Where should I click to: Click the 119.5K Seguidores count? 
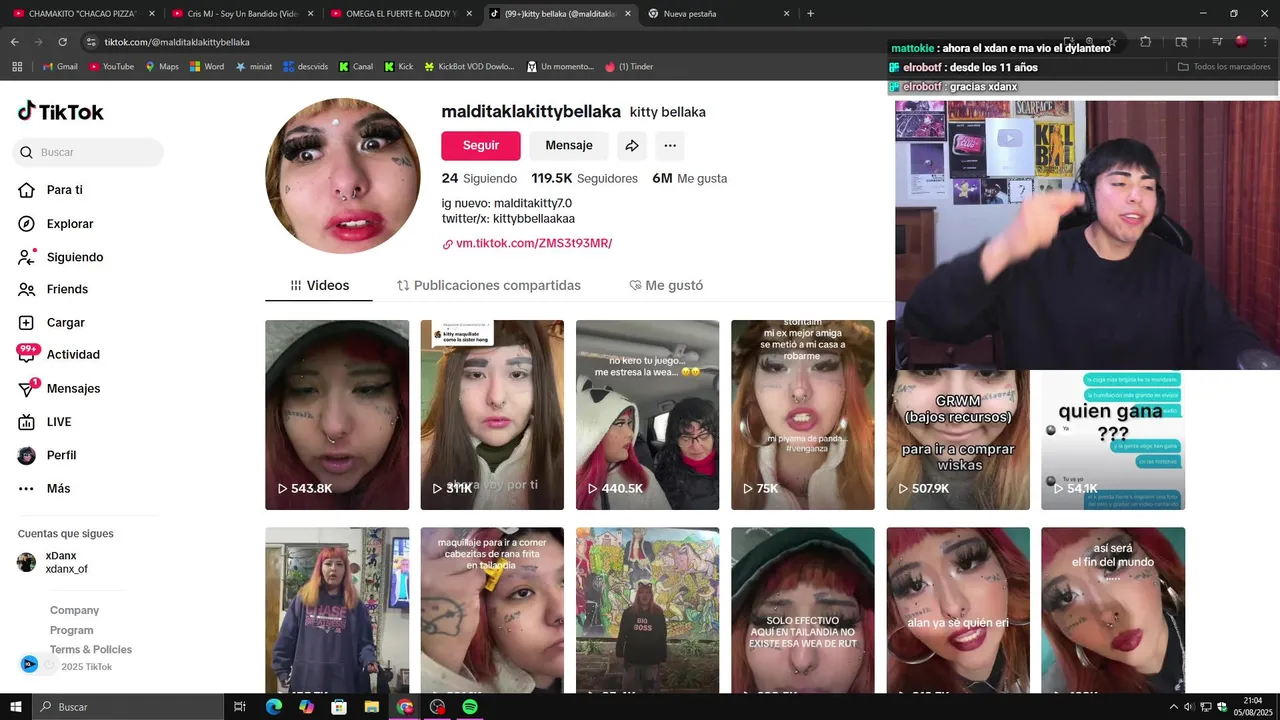[584, 179]
